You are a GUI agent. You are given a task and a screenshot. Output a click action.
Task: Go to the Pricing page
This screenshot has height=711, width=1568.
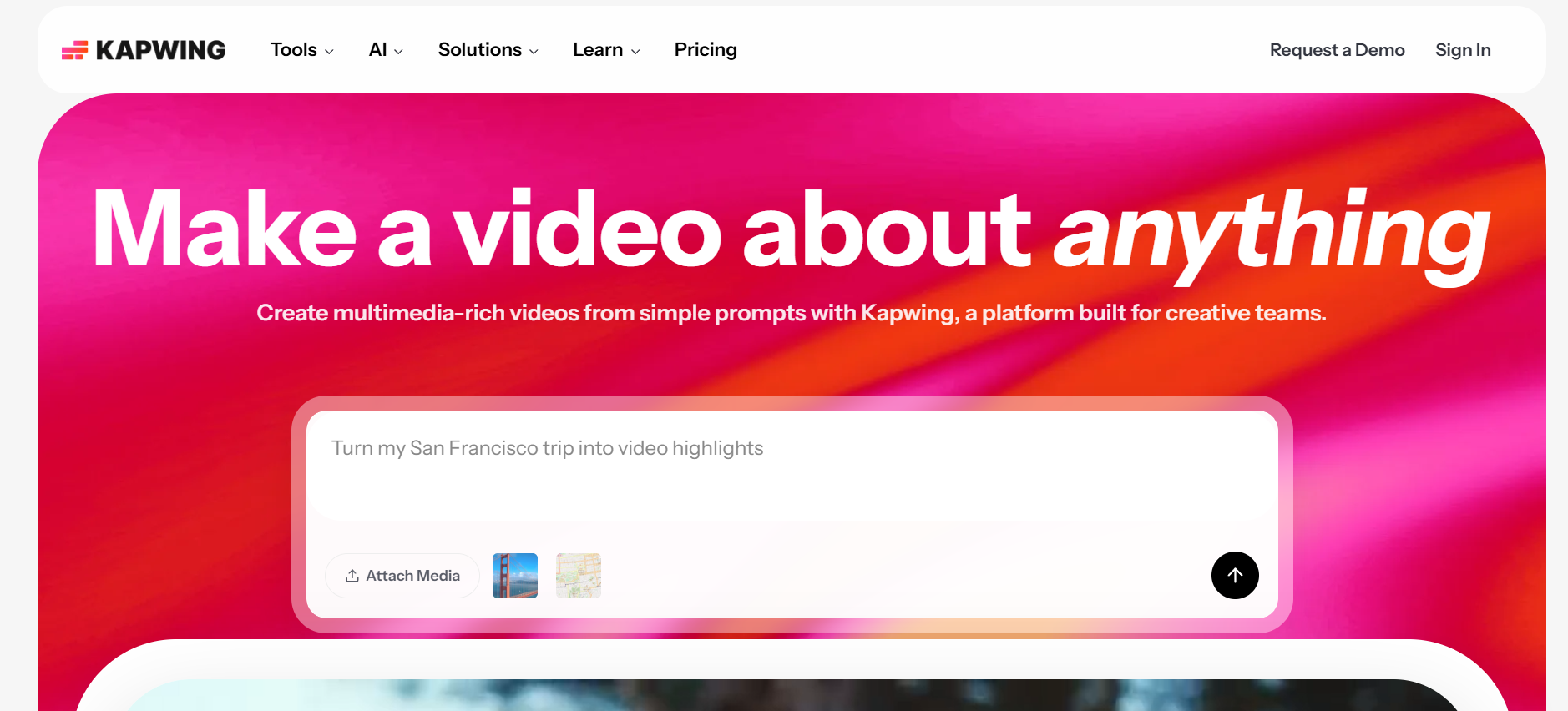pyautogui.click(x=706, y=50)
